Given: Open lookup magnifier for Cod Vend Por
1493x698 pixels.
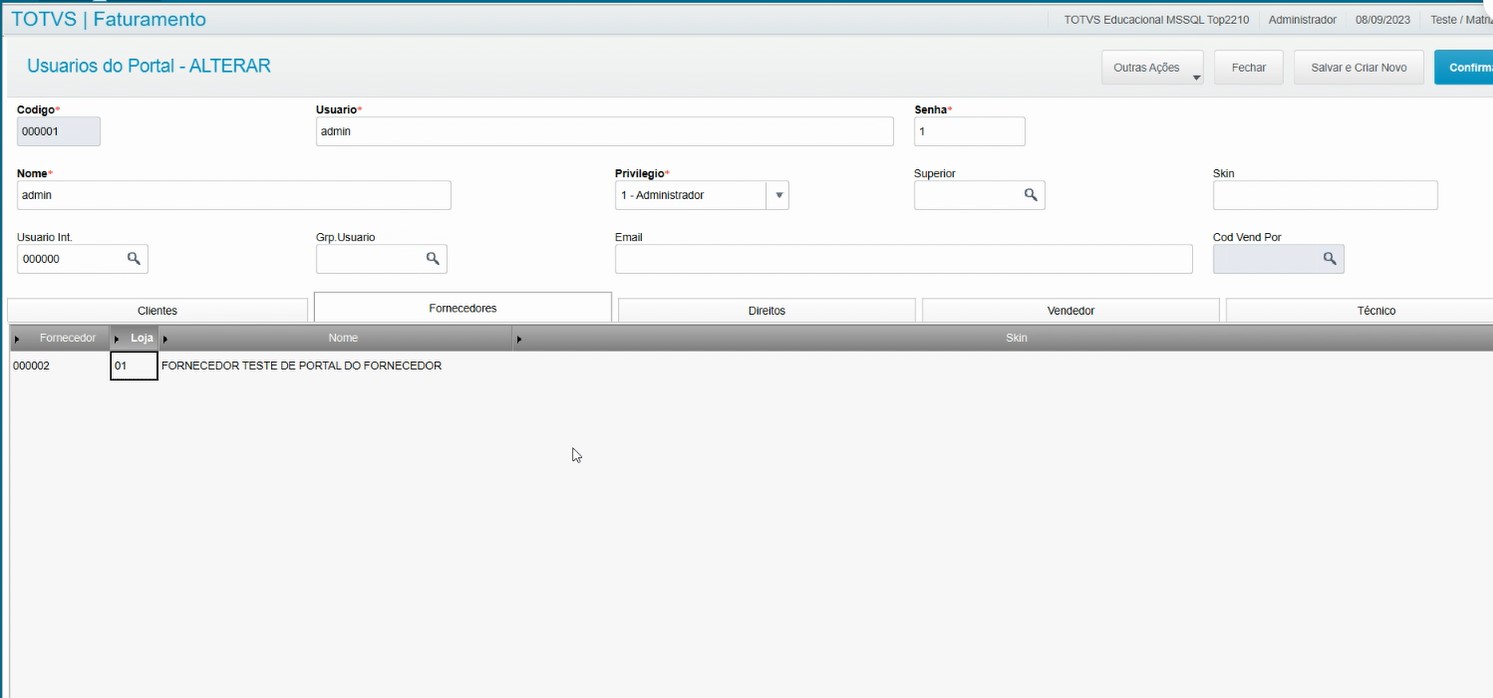Looking at the screenshot, I should point(1329,259).
